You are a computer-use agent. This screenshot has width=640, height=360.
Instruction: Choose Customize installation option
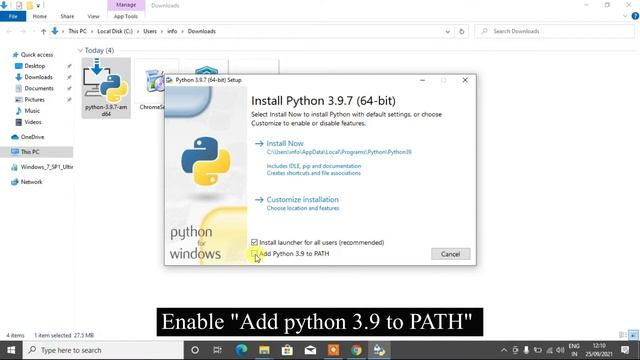[302, 200]
